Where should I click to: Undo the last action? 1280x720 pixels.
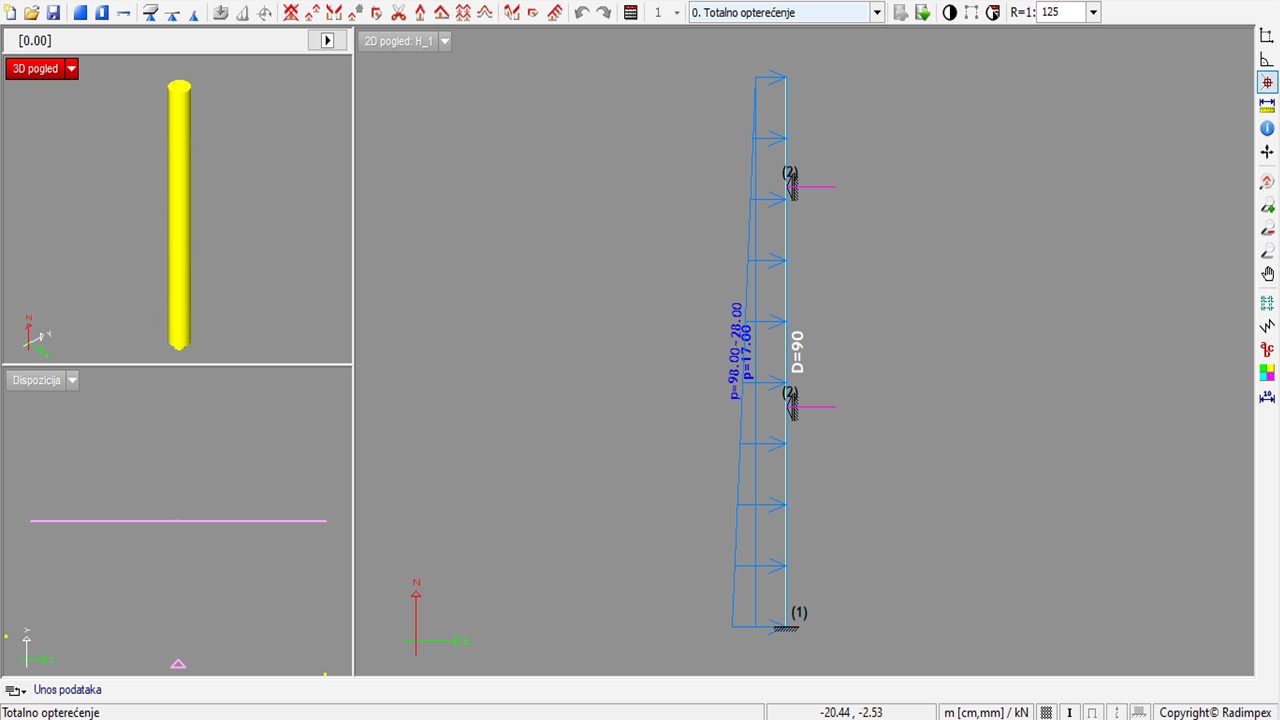(582, 13)
